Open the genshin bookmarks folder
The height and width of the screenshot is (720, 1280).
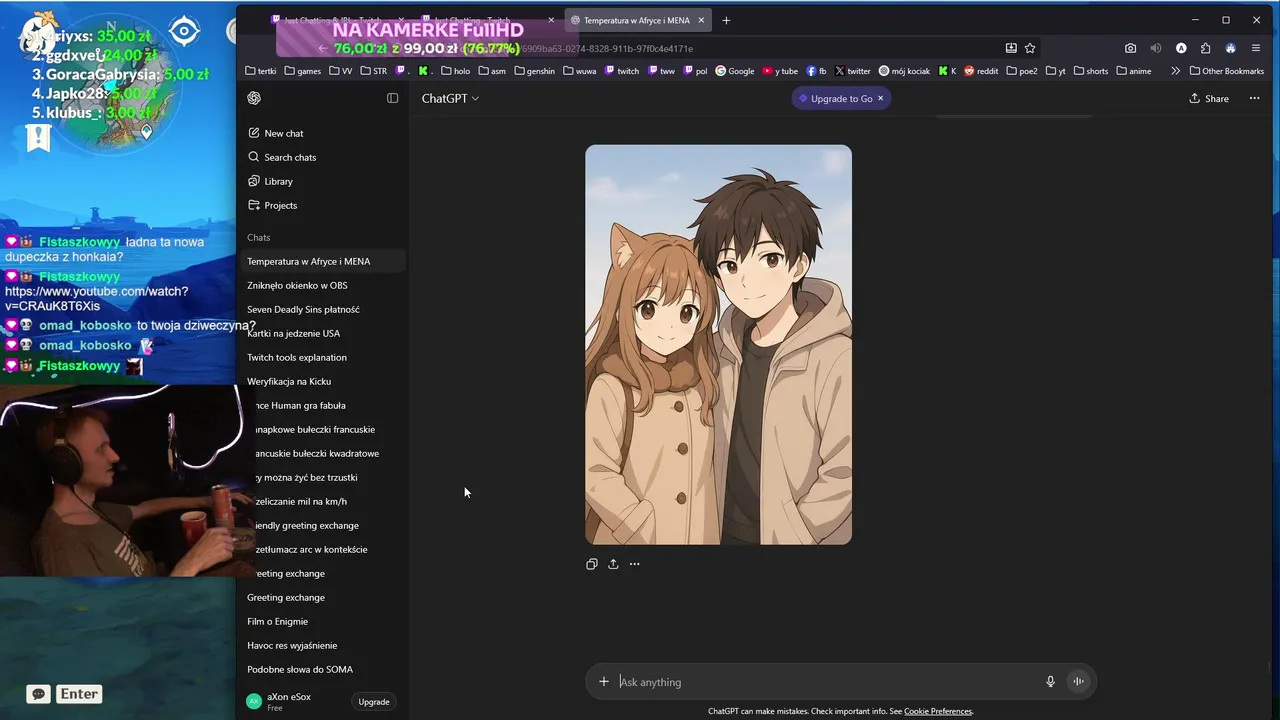pyautogui.click(x=535, y=71)
